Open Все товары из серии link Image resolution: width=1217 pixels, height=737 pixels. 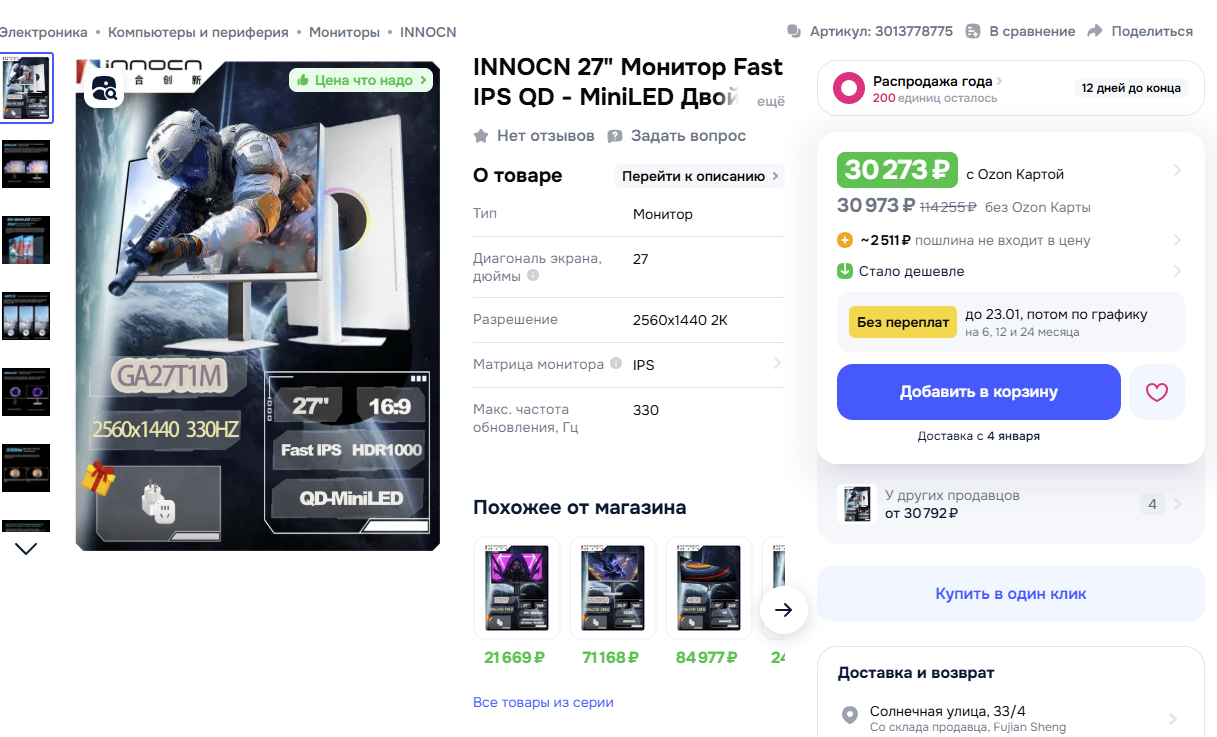click(x=543, y=702)
